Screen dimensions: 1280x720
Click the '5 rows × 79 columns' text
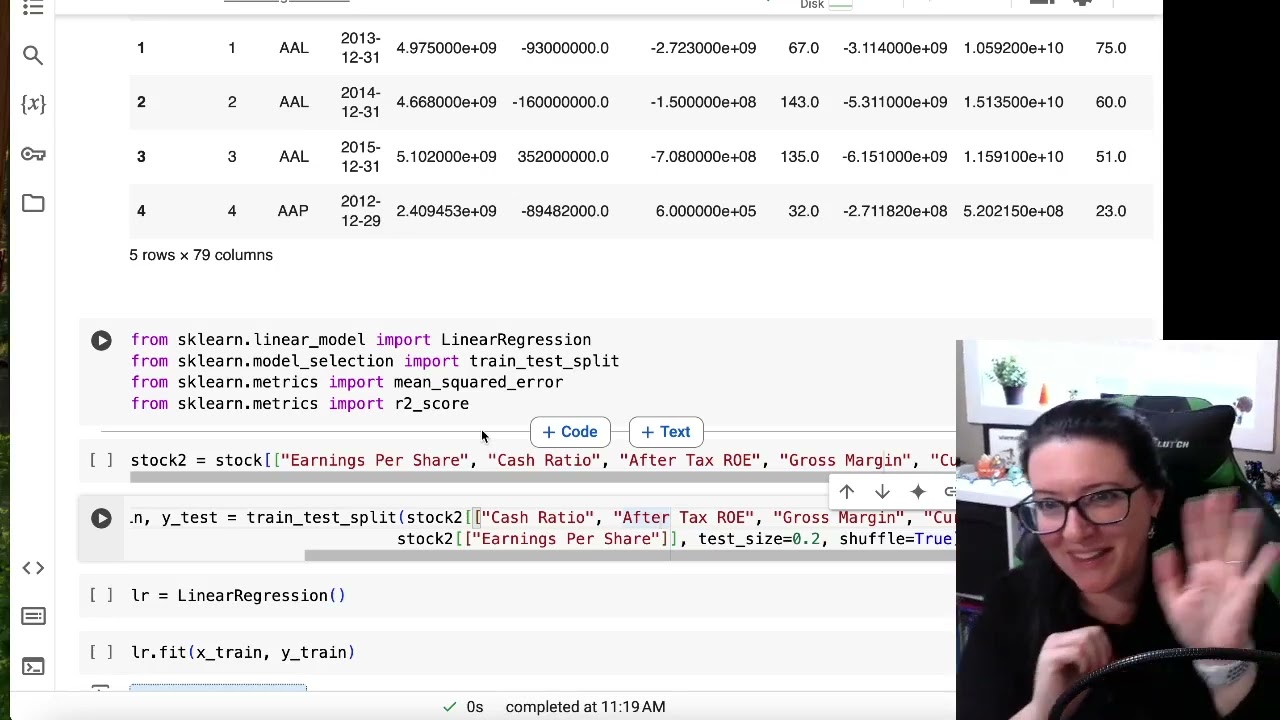click(x=201, y=255)
